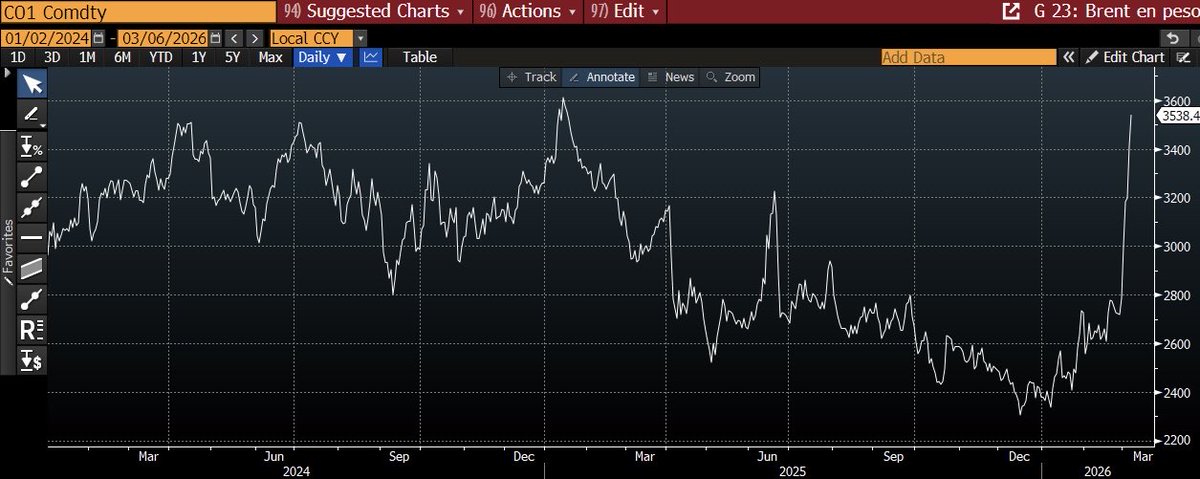Image resolution: width=1200 pixels, height=479 pixels.
Task: Toggle Track crosshair mode
Action: click(531, 77)
